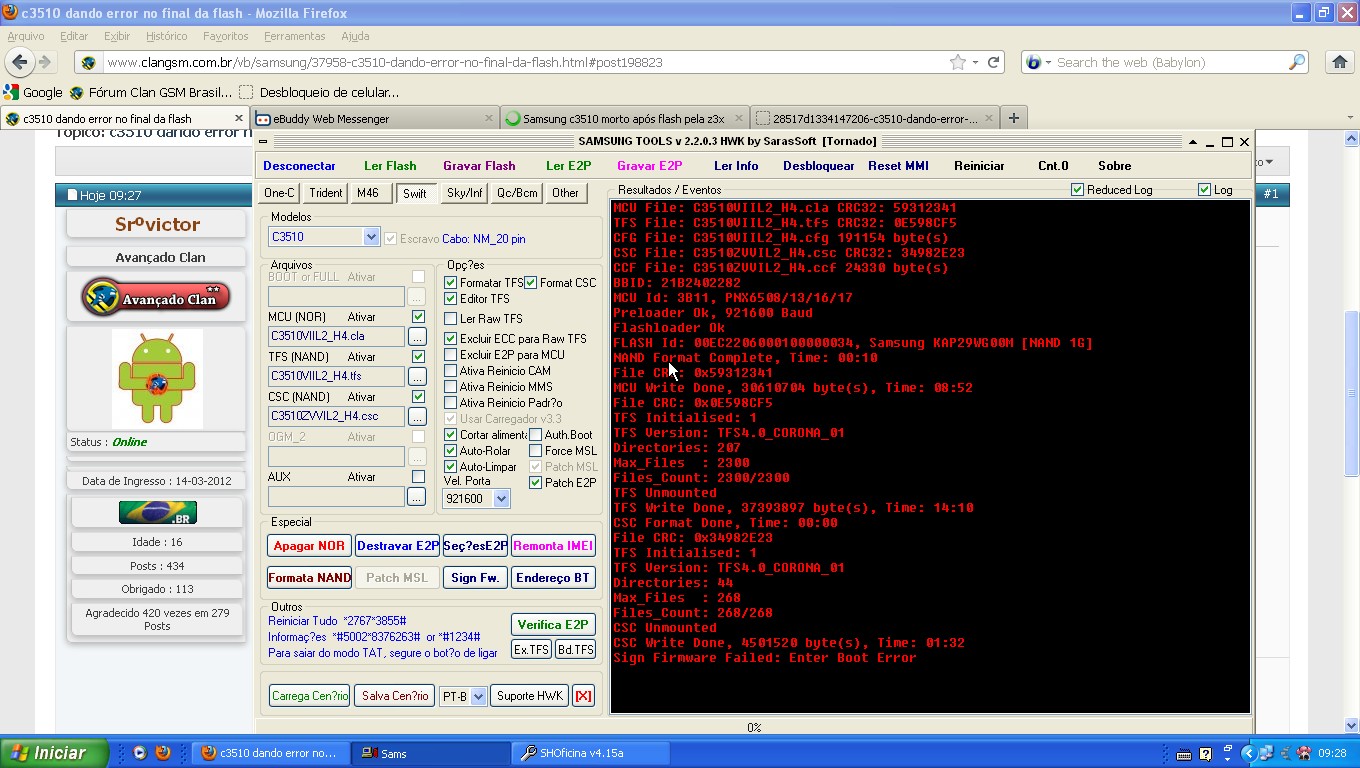
Task: Open SHOficina v4.15a taskbar item
Action: 591,753
